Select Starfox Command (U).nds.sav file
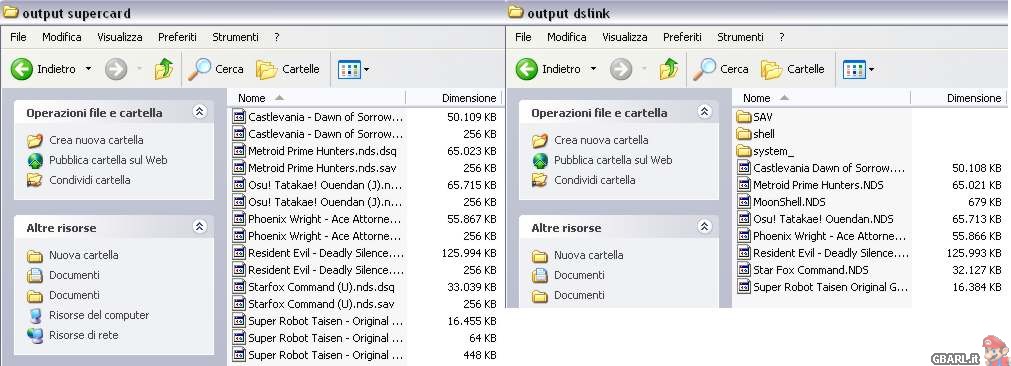 point(313,303)
